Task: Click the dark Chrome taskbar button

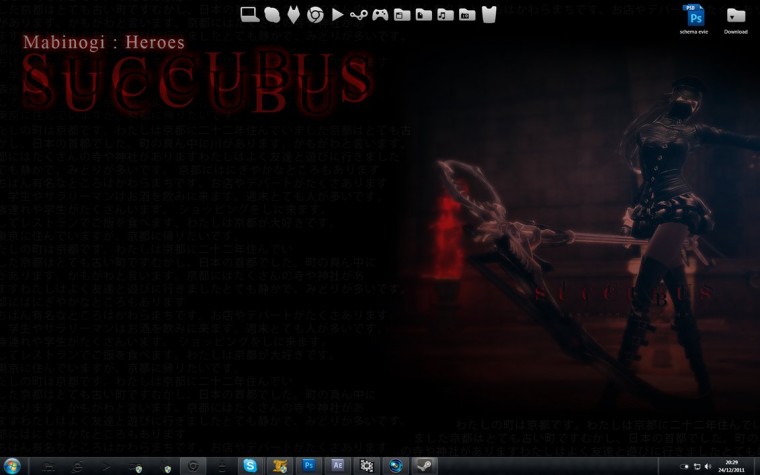Action: coord(193,466)
